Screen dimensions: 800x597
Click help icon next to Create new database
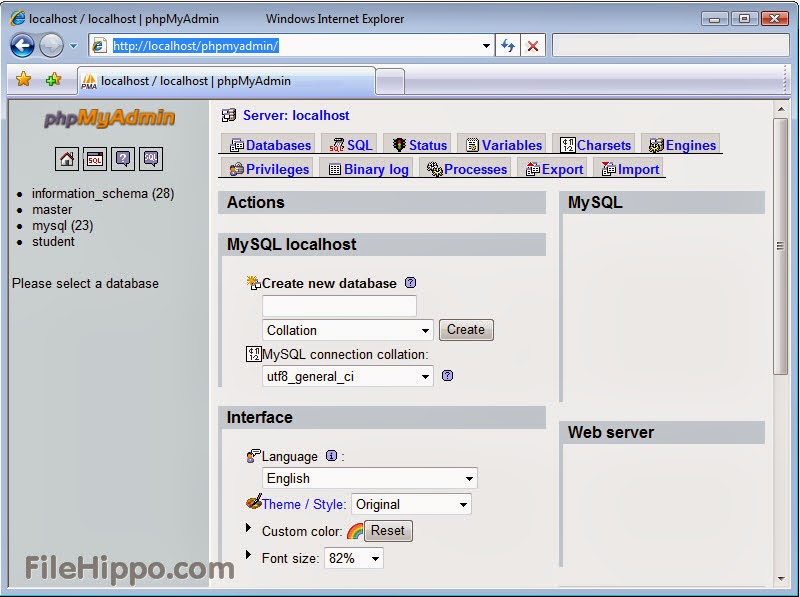pyautogui.click(x=410, y=283)
